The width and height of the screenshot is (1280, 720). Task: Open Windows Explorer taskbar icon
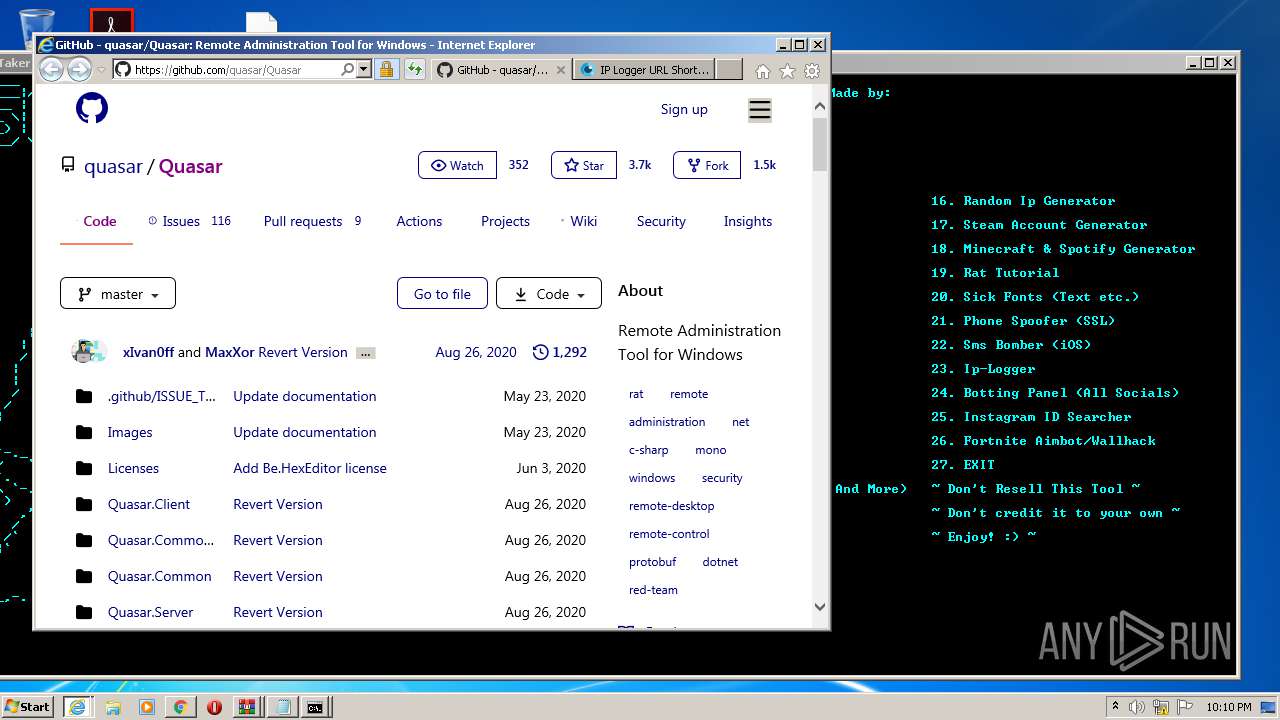pyautogui.click(x=113, y=707)
